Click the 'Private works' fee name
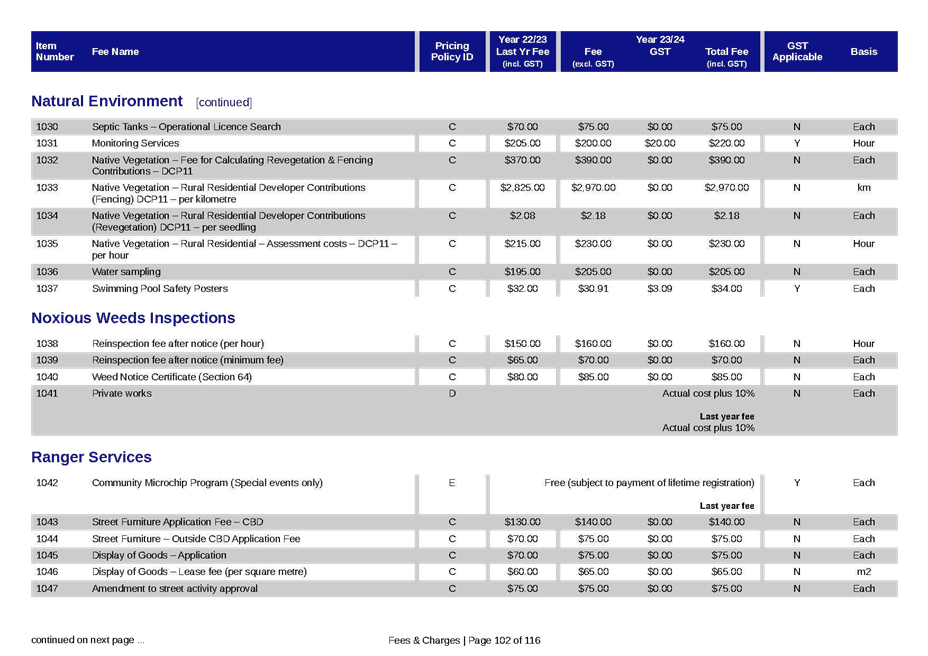The image size is (928, 656). tap(122, 394)
